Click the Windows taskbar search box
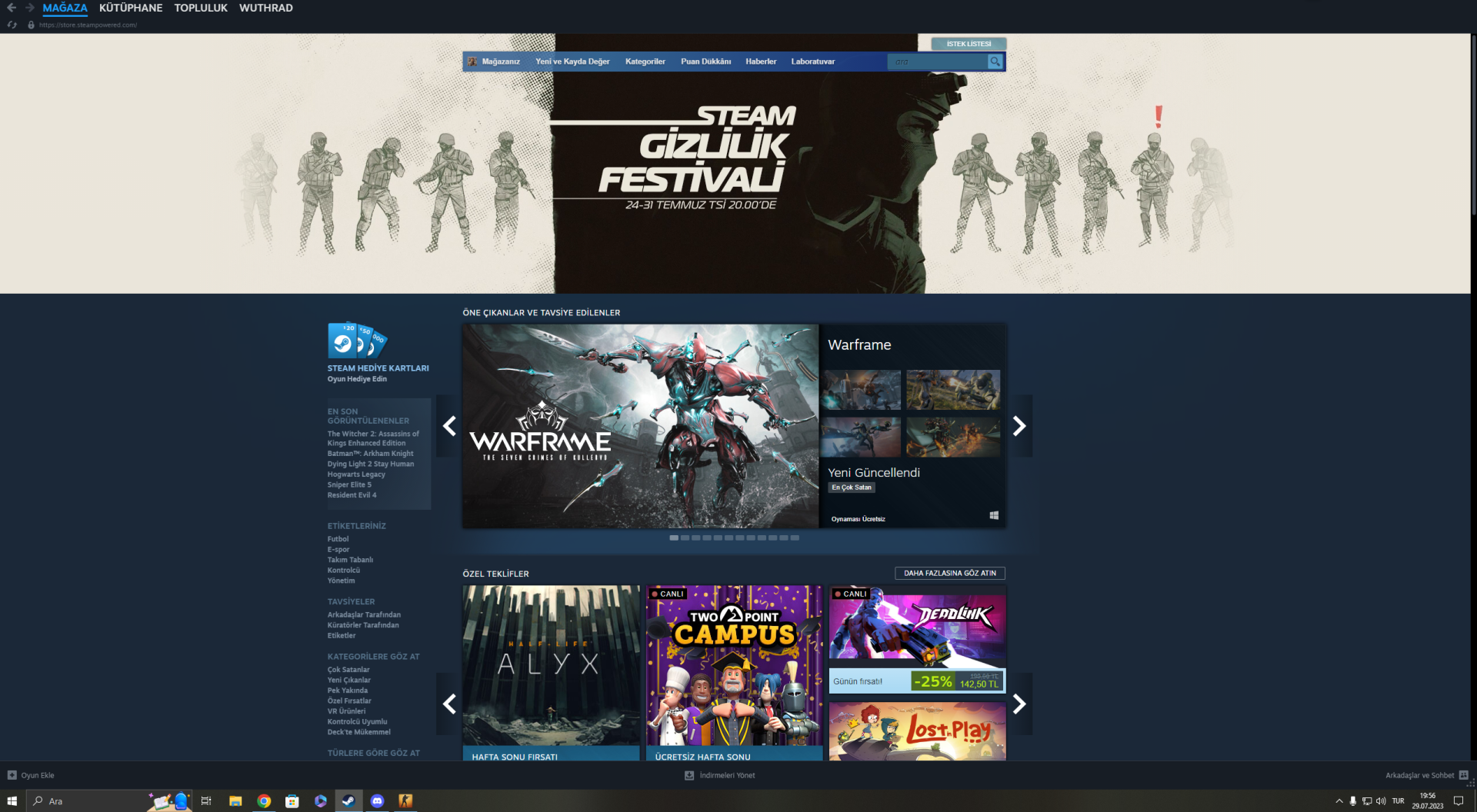This screenshot has width=1477, height=812. (x=109, y=801)
